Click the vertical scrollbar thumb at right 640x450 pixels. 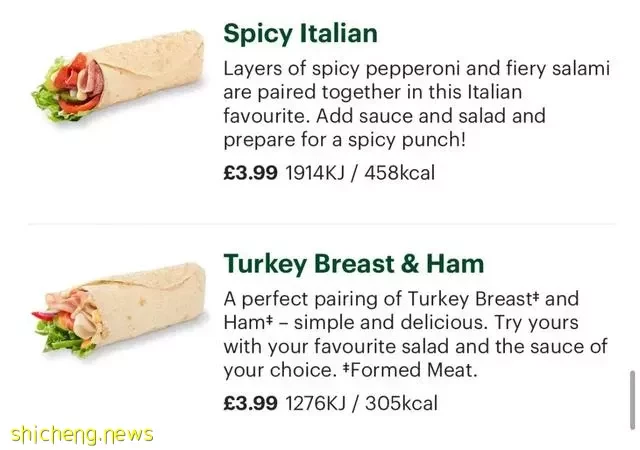click(x=632, y=400)
